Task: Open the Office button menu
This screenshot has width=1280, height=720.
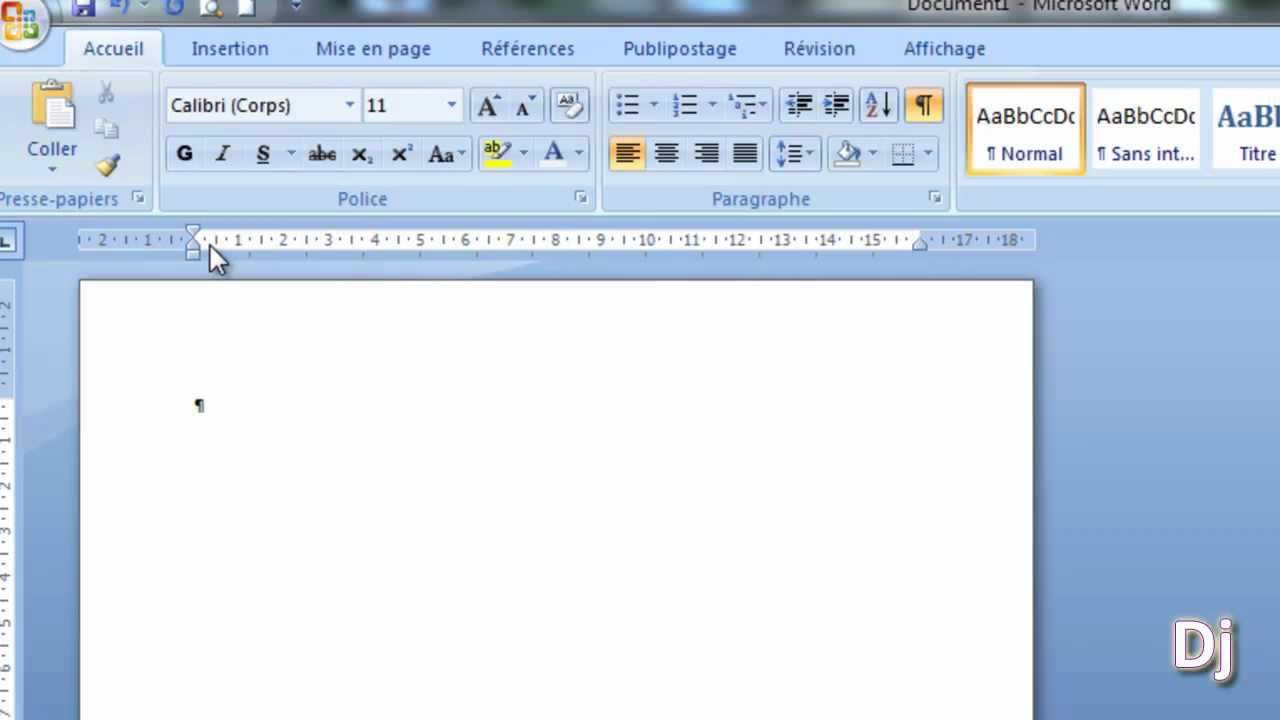Action: pos(20,22)
